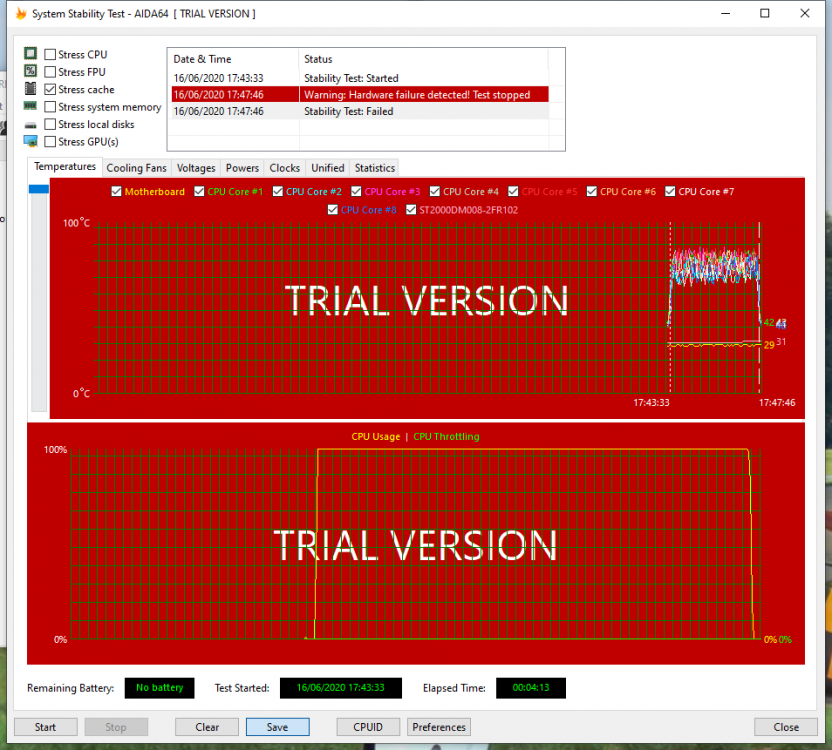Open the Preferences dialog
The width and height of the screenshot is (832, 750).
click(438, 727)
